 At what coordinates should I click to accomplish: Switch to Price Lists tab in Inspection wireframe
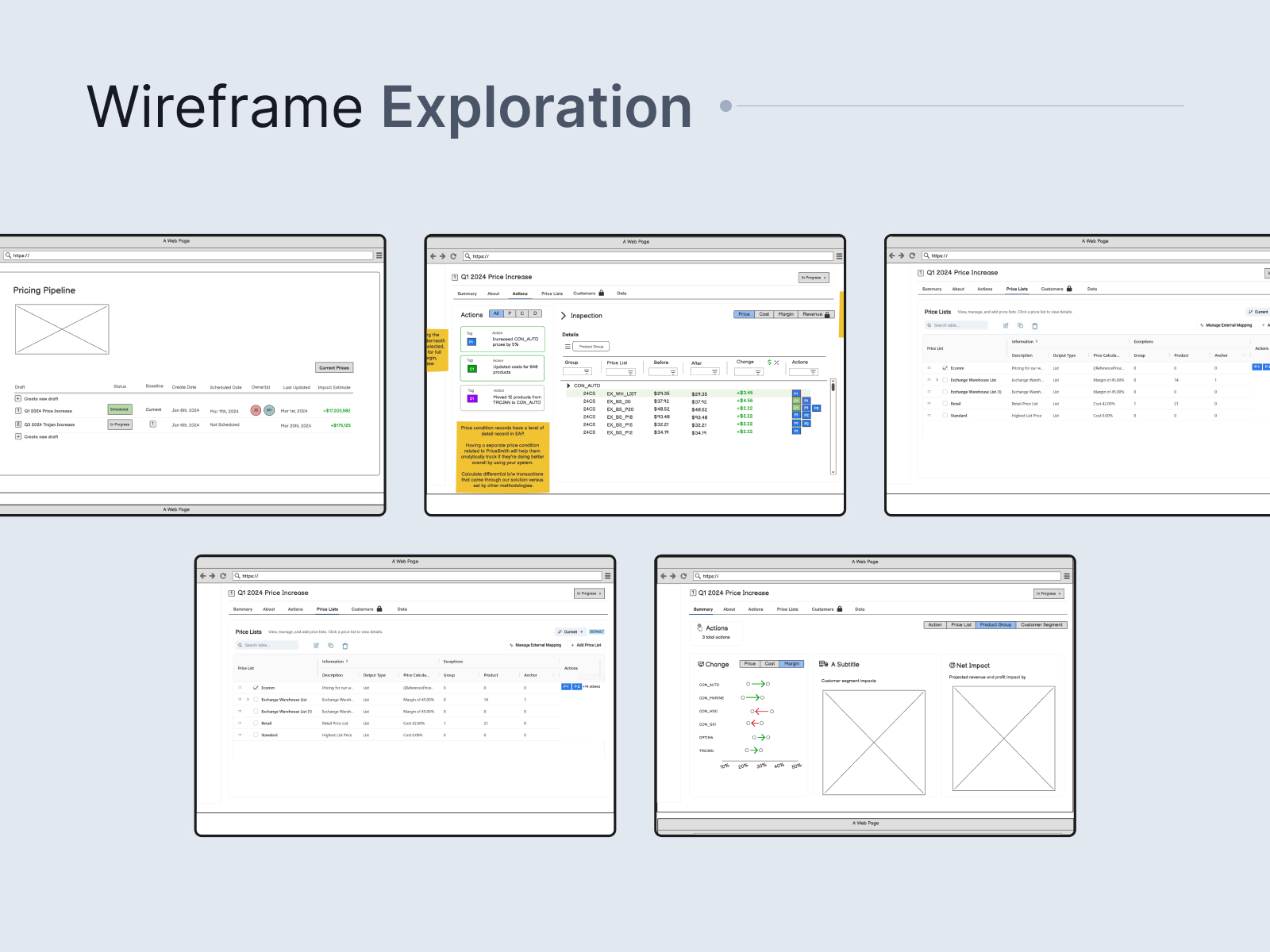(552, 294)
